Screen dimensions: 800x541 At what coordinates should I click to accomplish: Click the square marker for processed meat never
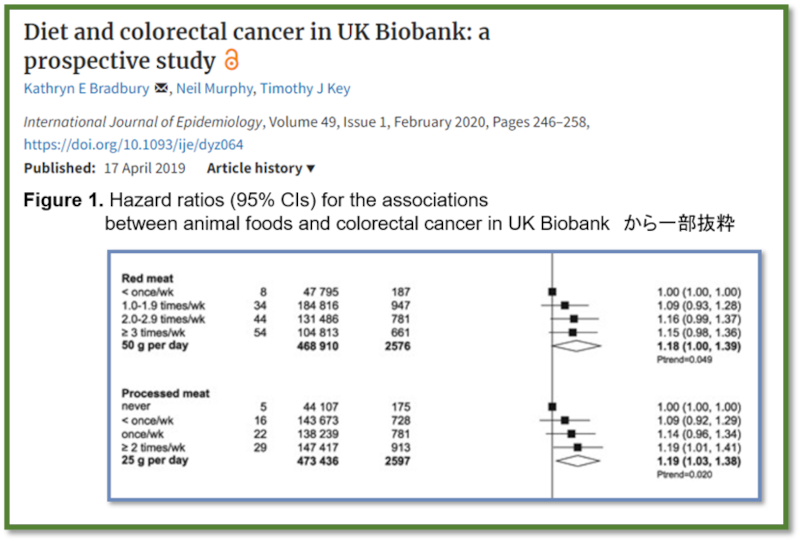[x=552, y=407]
